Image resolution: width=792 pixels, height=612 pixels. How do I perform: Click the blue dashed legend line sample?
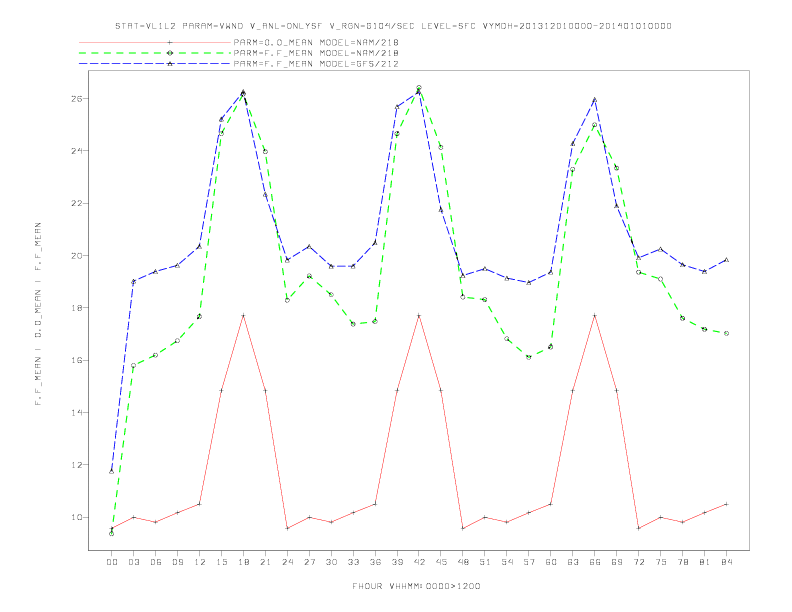[155, 64]
